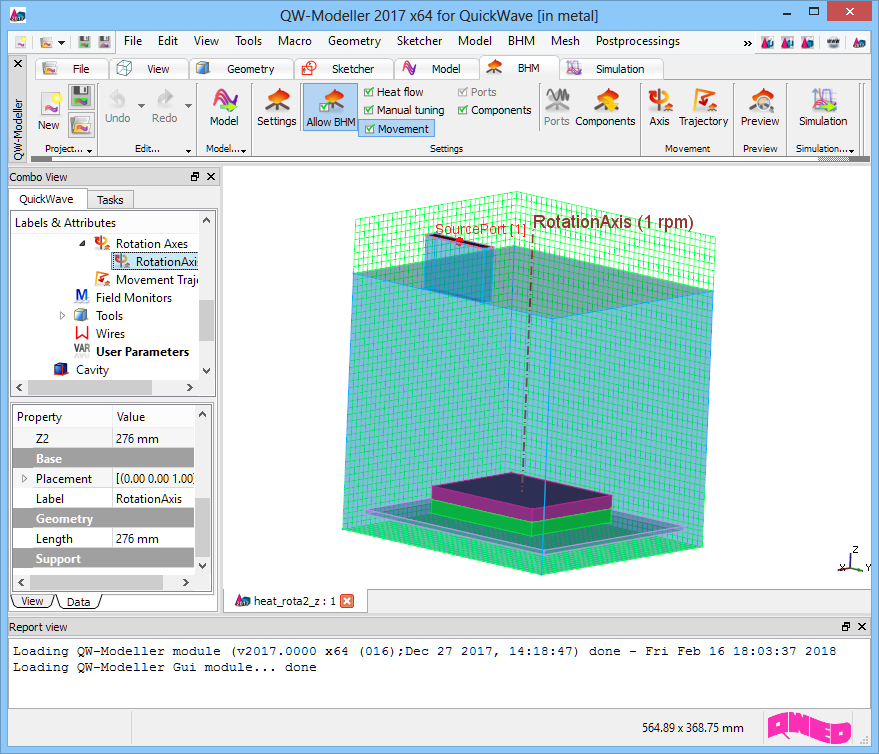This screenshot has width=879, height=754.
Task: Click the Allow BHM ribbon icon
Action: (x=330, y=108)
